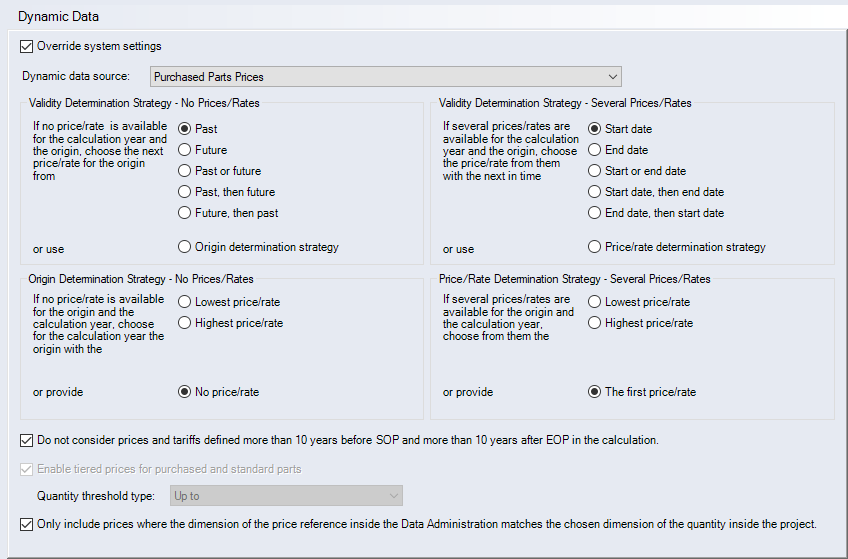Select Start or end date option
The height and width of the screenshot is (559, 848).
595,171
